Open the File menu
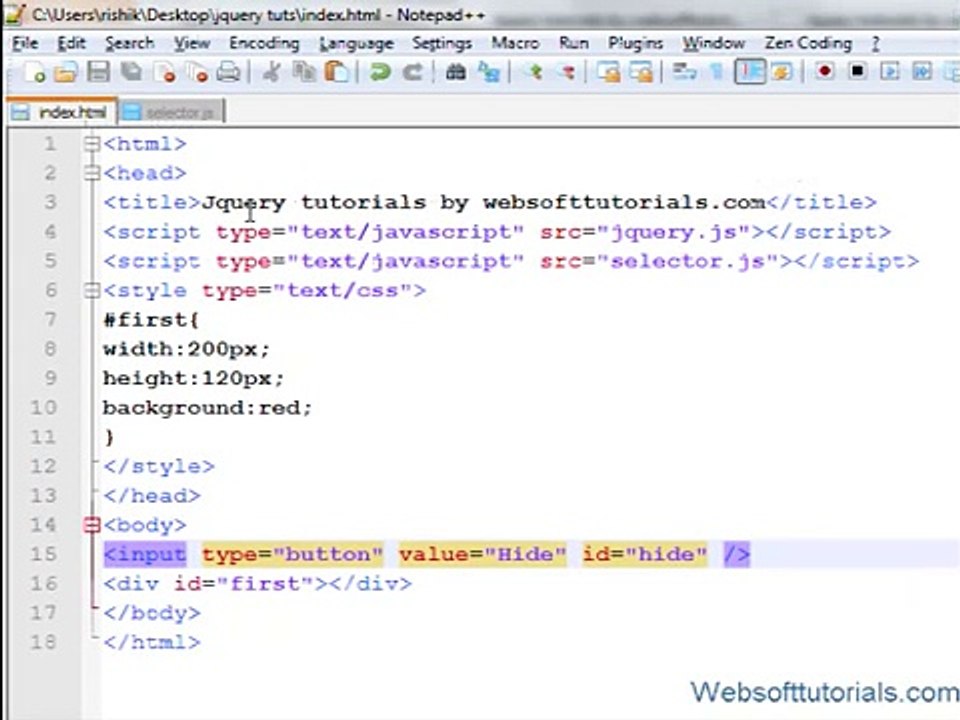960x720 pixels. [x=25, y=43]
